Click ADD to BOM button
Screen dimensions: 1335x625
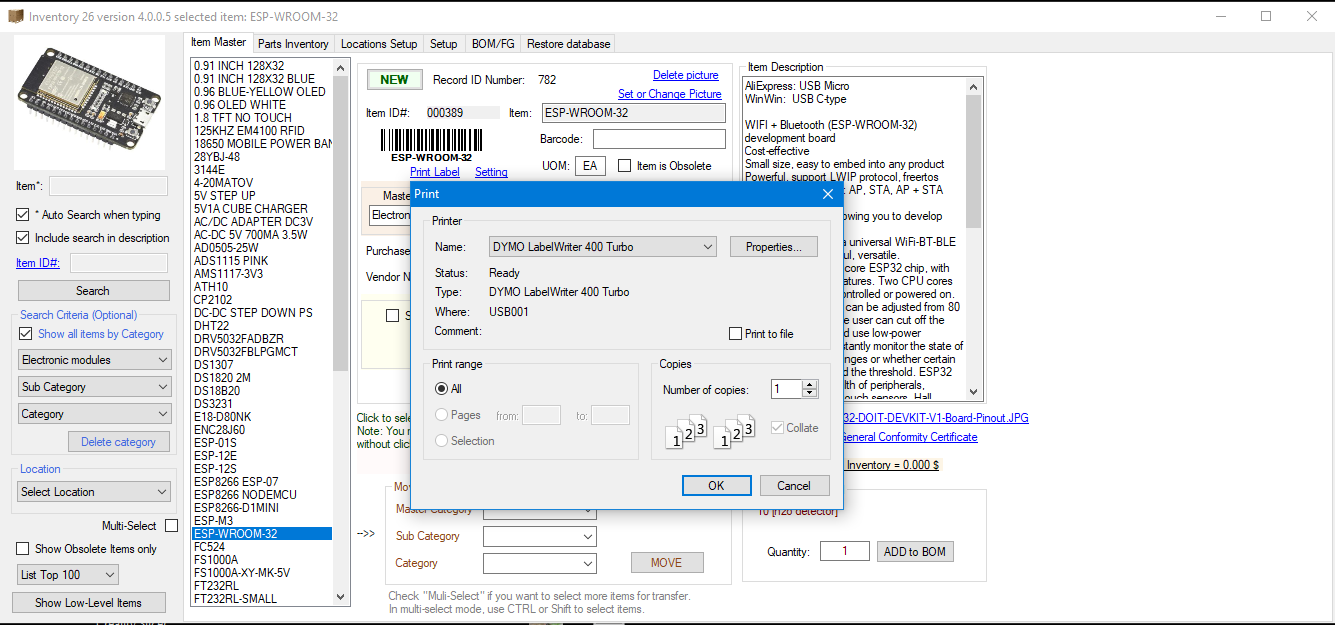[x=915, y=552]
